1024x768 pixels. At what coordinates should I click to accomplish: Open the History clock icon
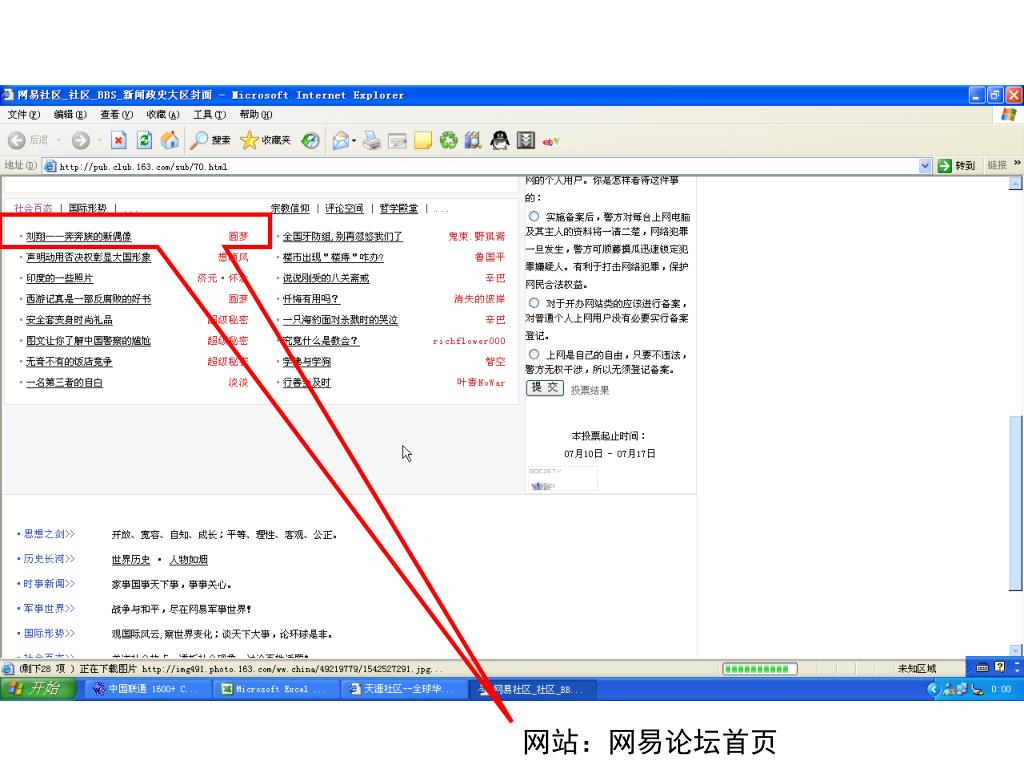(x=310, y=140)
